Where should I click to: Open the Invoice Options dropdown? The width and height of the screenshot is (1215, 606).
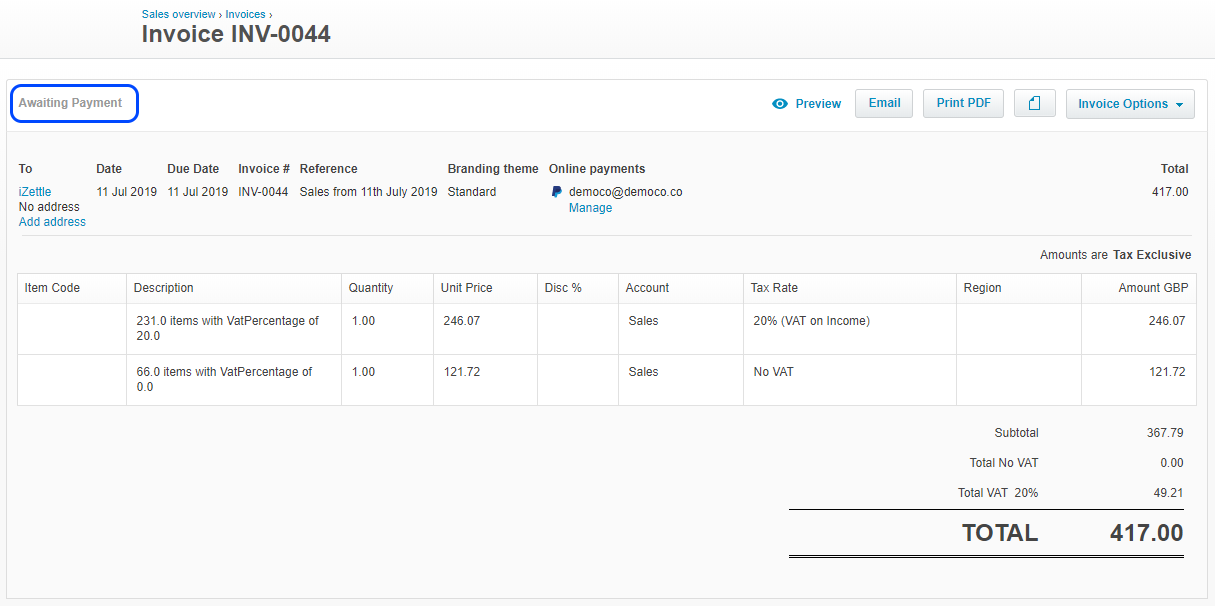[1130, 104]
